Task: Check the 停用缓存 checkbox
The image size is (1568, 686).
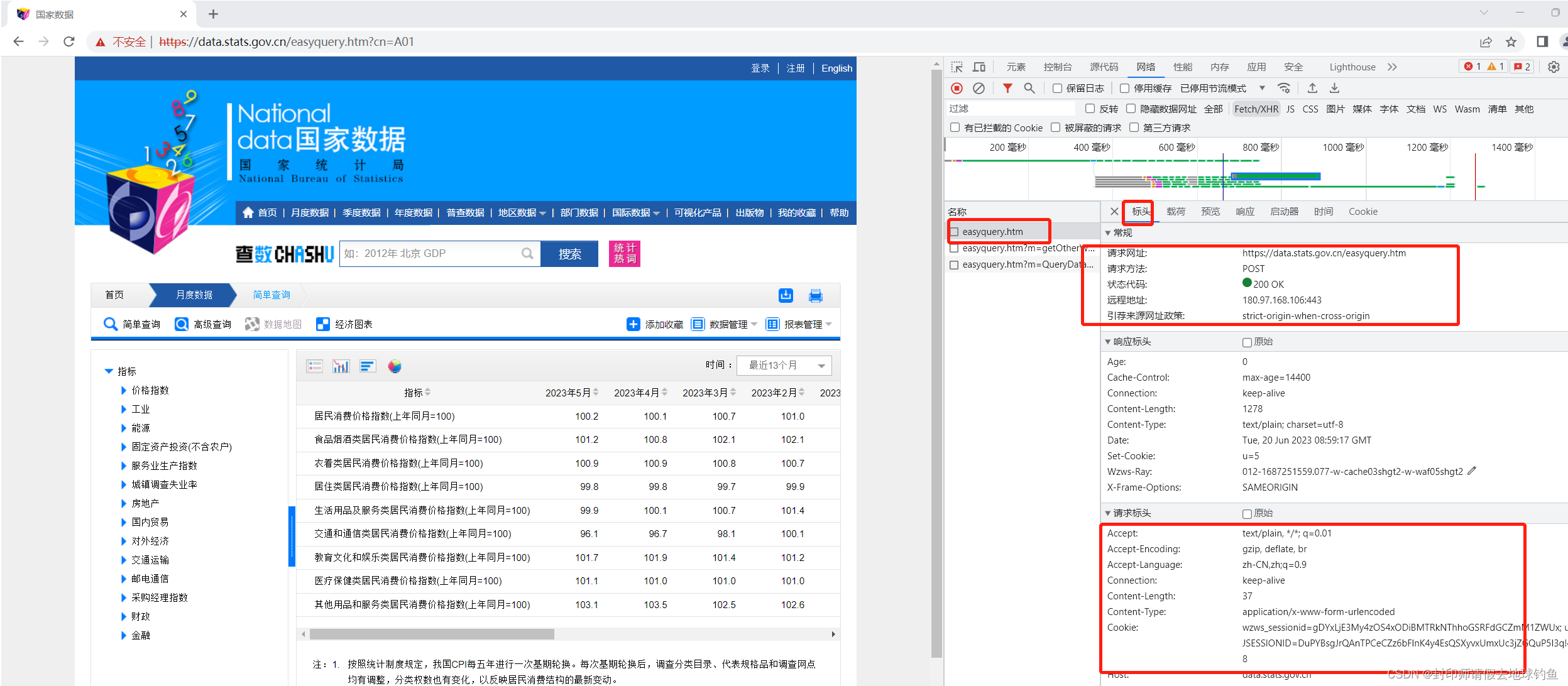Action: pyautogui.click(x=1124, y=89)
